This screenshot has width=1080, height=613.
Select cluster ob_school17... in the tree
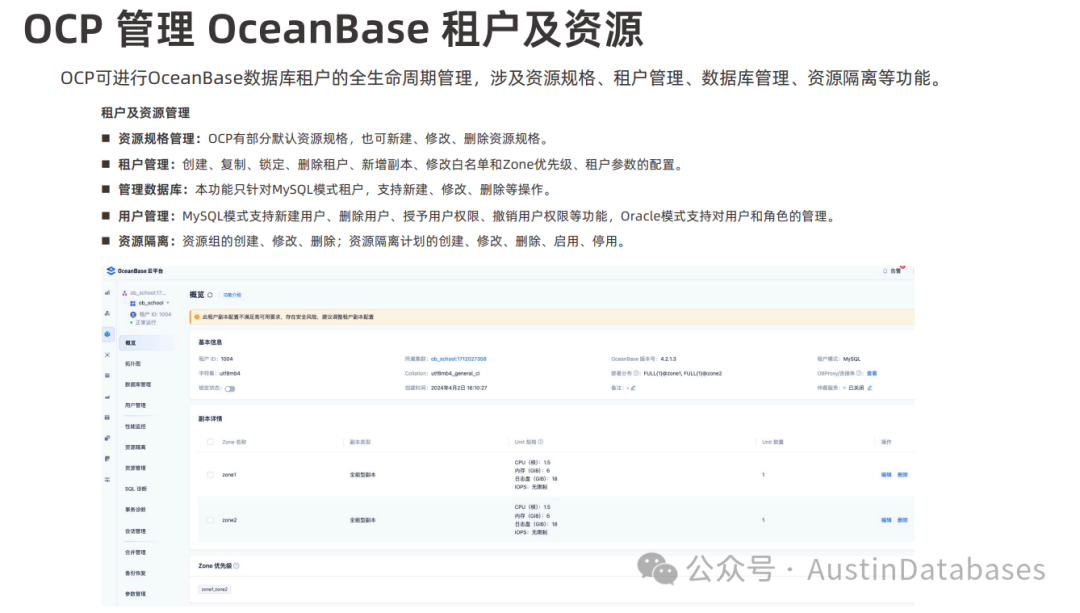[x=147, y=293]
